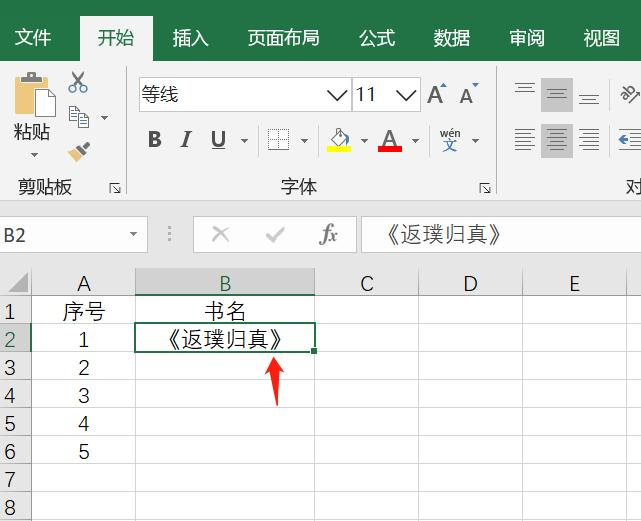Select column B header
Screen dimensions: 641x521
point(225,282)
